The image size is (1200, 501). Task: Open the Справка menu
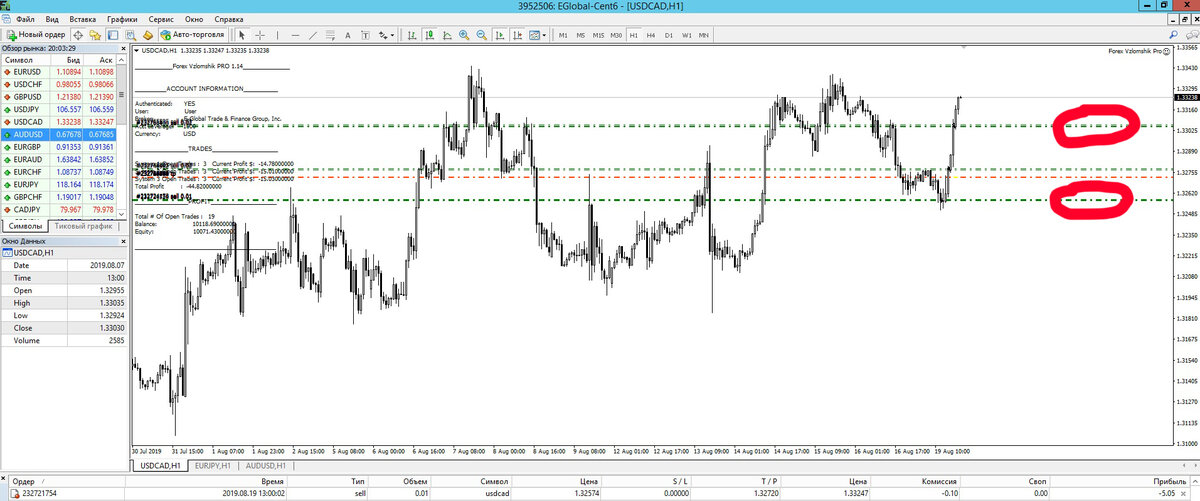(229, 19)
